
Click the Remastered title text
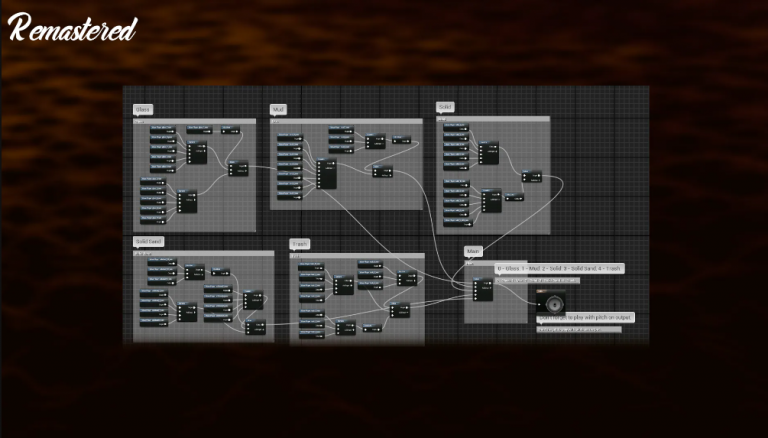(72, 28)
